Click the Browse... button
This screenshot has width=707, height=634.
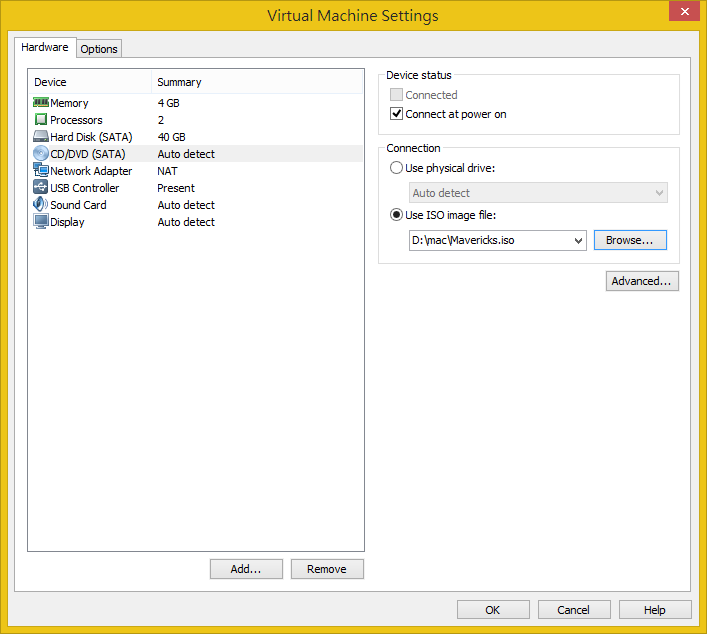pyautogui.click(x=630, y=240)
